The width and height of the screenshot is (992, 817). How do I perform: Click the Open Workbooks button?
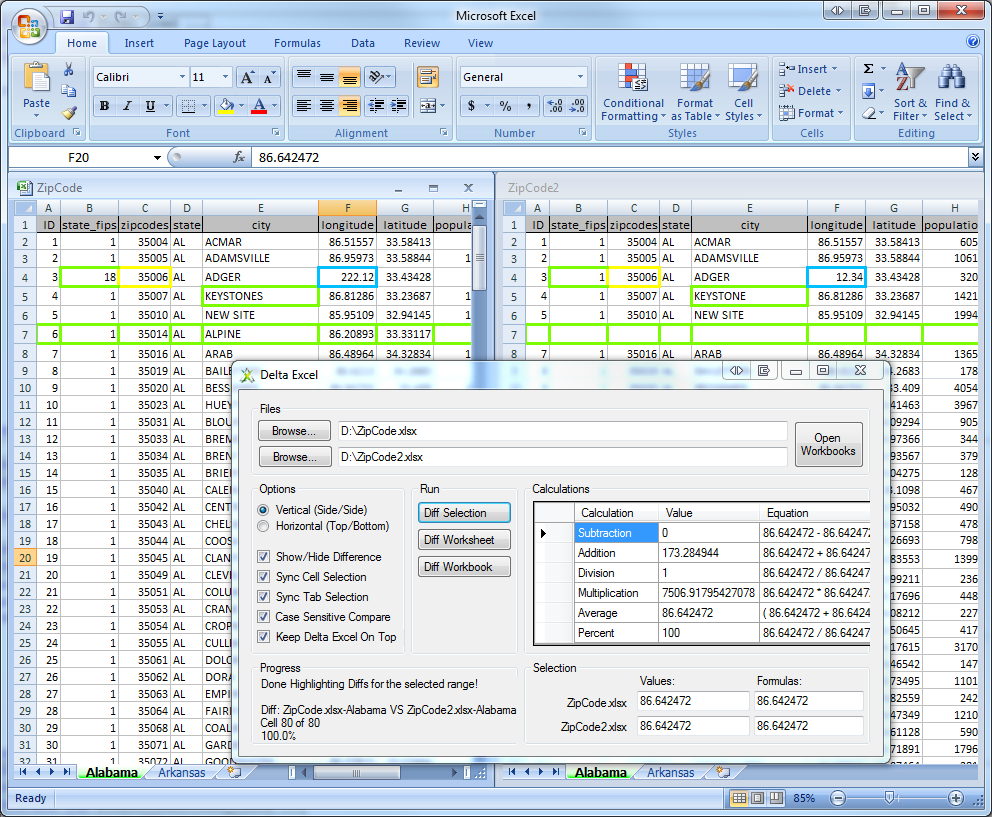[828, 444]
